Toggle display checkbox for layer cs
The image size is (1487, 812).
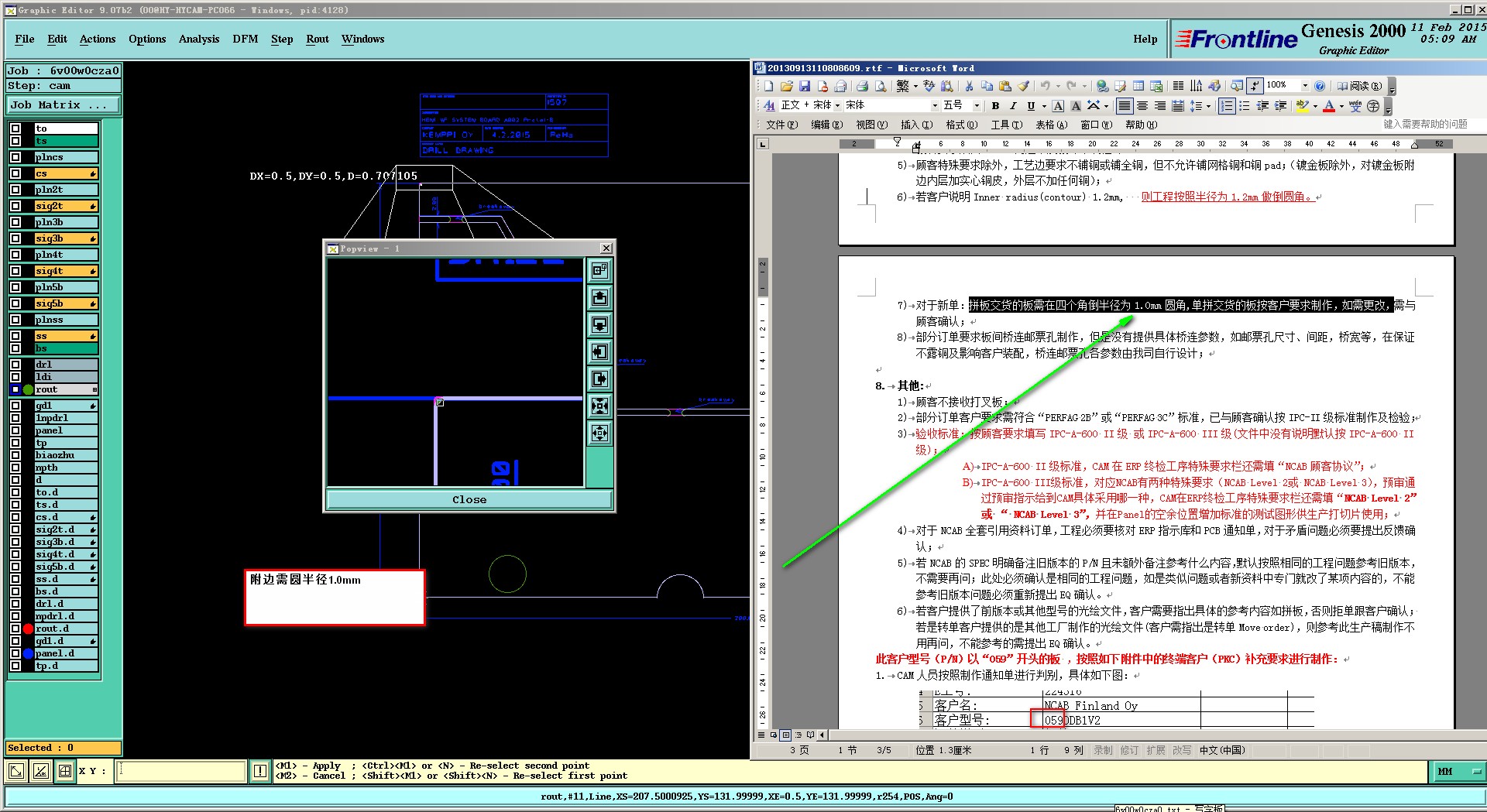(x=15, y=173)
